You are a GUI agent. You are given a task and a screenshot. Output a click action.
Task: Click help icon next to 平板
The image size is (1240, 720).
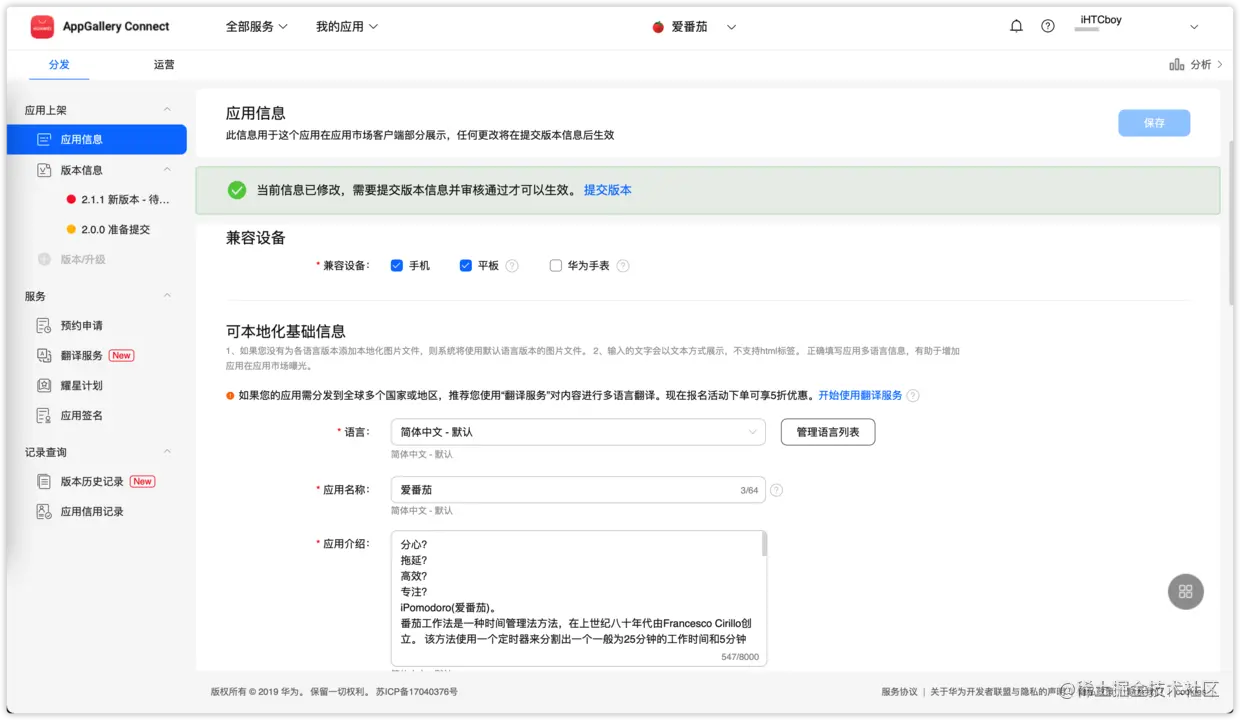coord(512,266)
